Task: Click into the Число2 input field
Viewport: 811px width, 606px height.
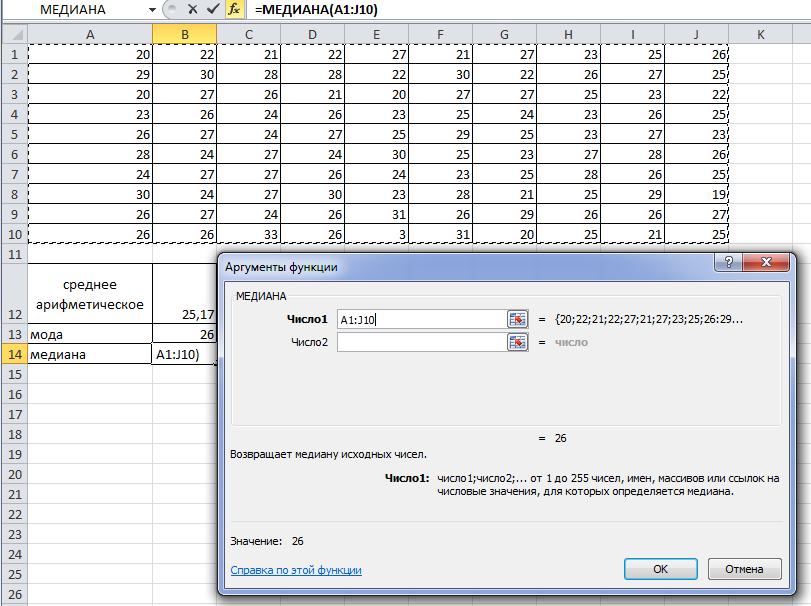Action: (x=422, y=342)
